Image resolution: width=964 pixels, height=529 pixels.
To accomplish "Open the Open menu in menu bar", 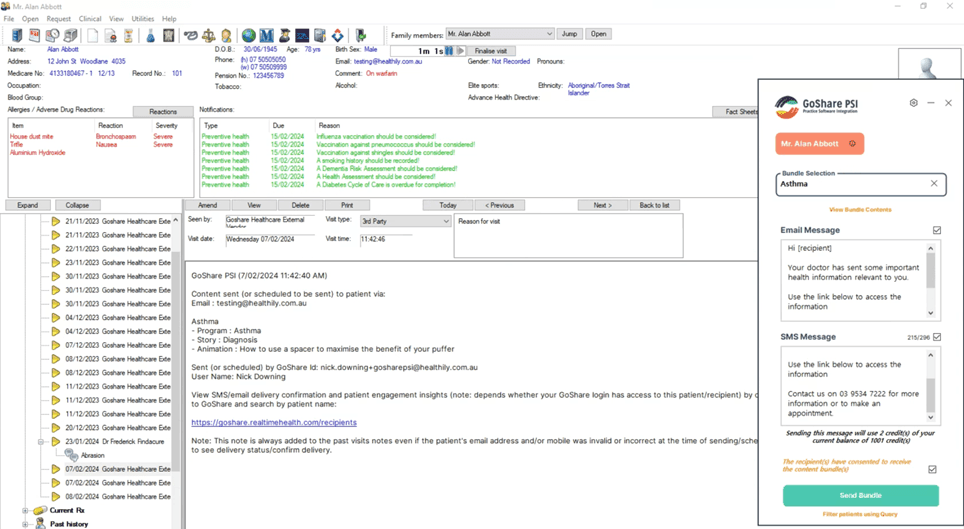I will 30,18.
